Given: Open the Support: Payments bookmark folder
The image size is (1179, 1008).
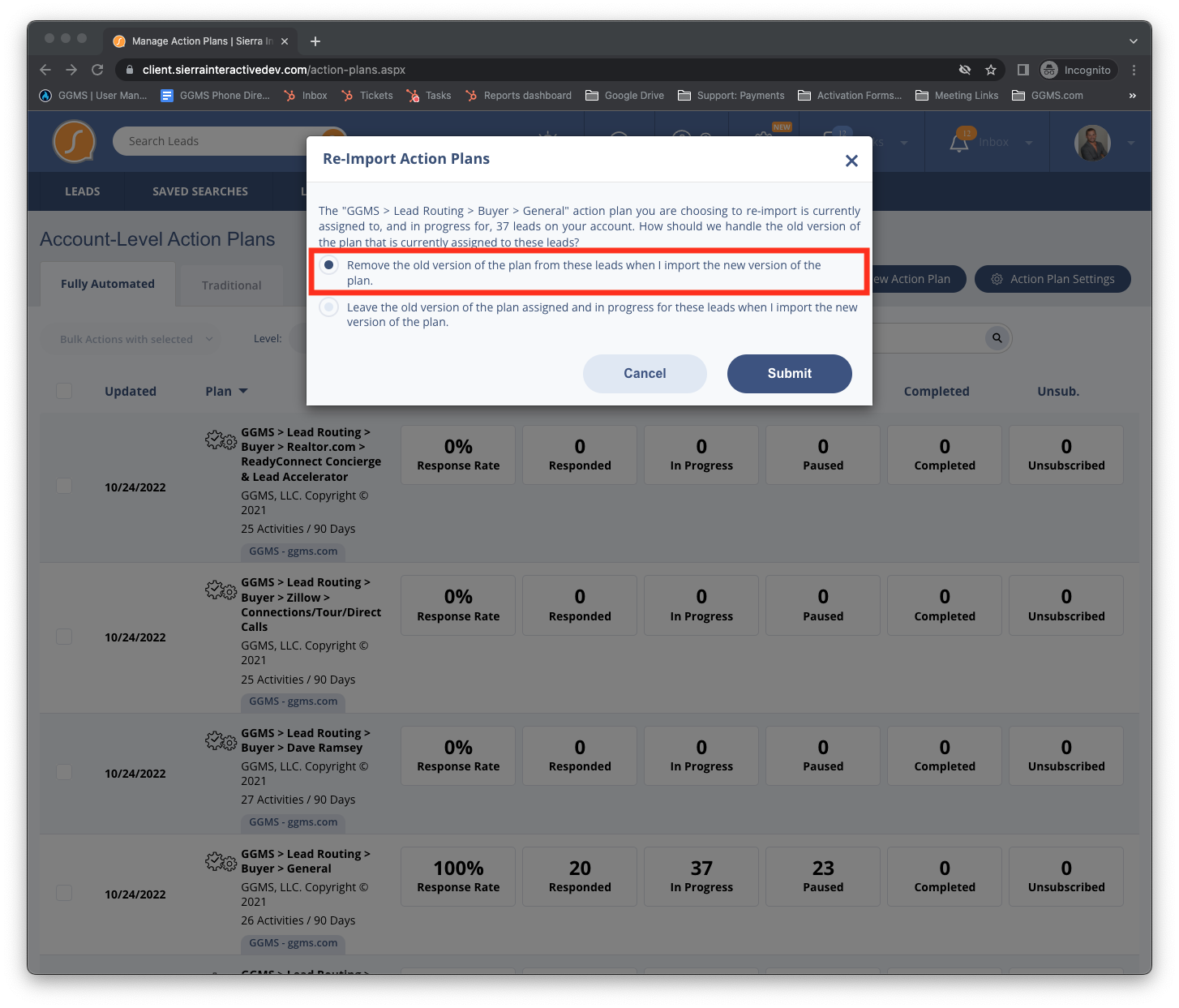Looking at the screenshot, I should [731, 96].
